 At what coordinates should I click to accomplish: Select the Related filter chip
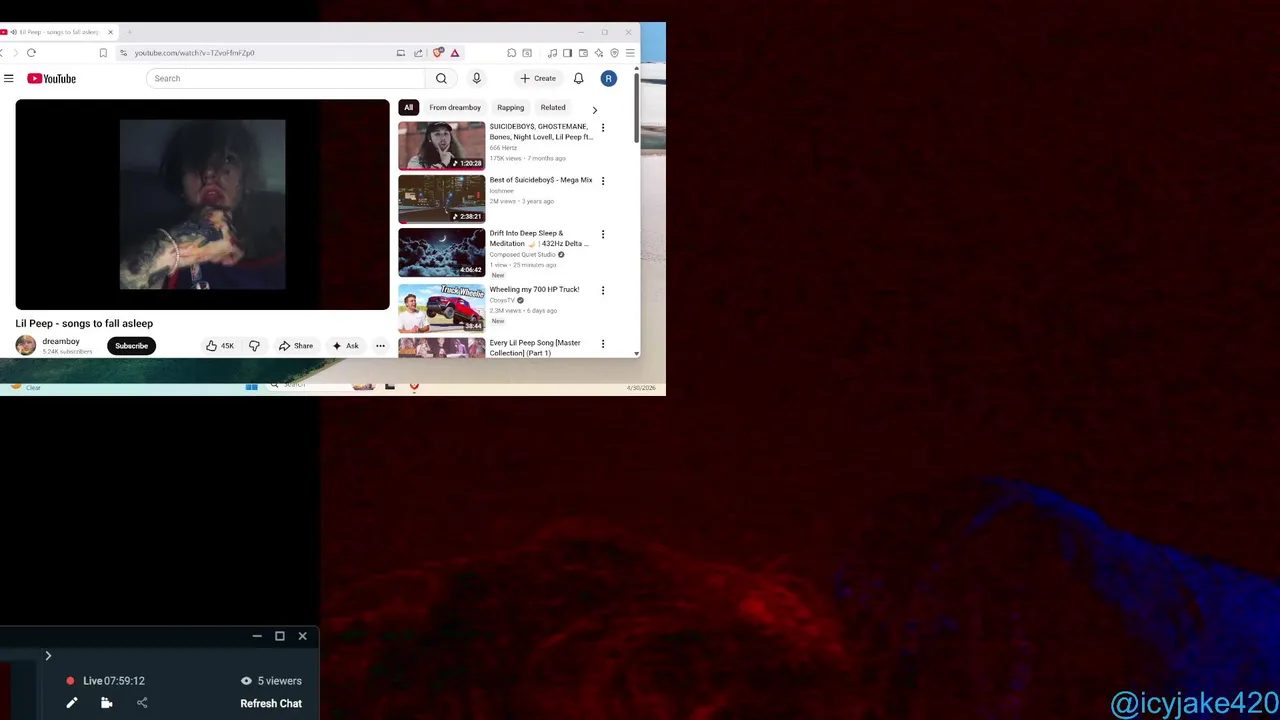point(553,107)
